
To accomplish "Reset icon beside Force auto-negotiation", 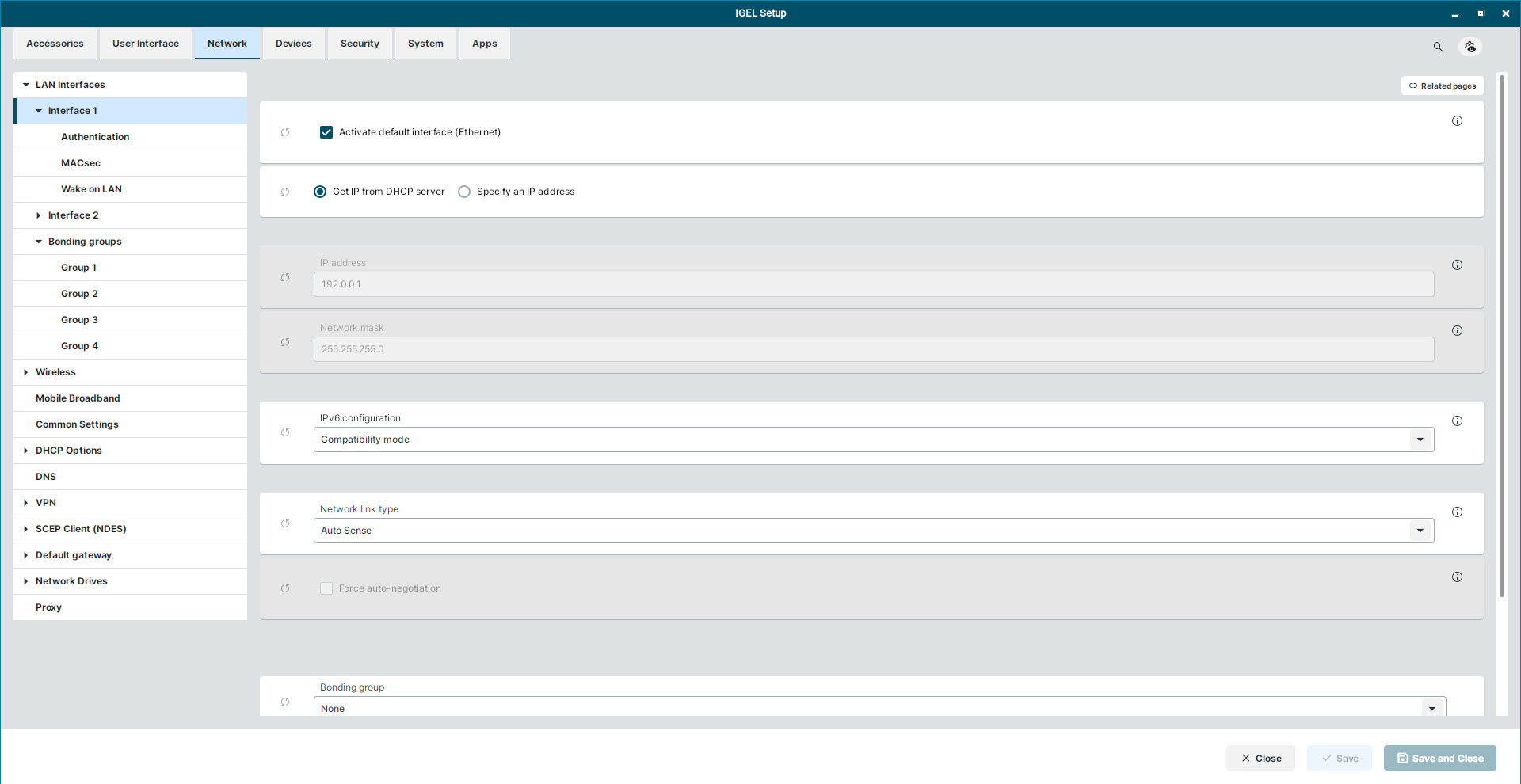I will pos(285,588).
